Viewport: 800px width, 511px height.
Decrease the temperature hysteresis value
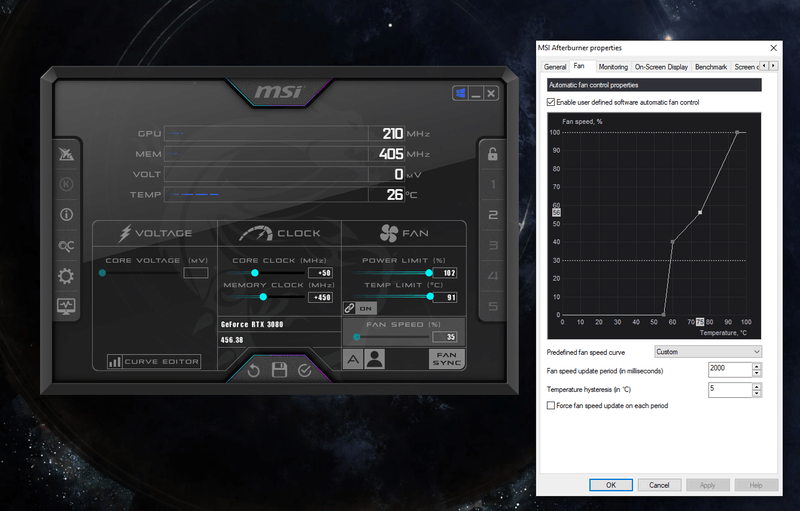[756, 393]
